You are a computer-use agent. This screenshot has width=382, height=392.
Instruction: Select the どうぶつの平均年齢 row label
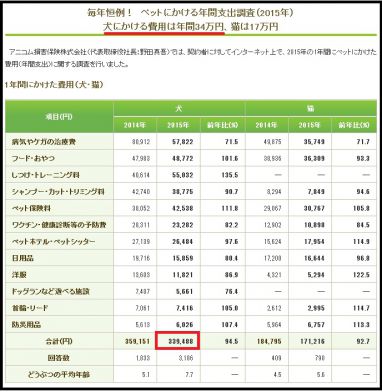coord(59,375)
